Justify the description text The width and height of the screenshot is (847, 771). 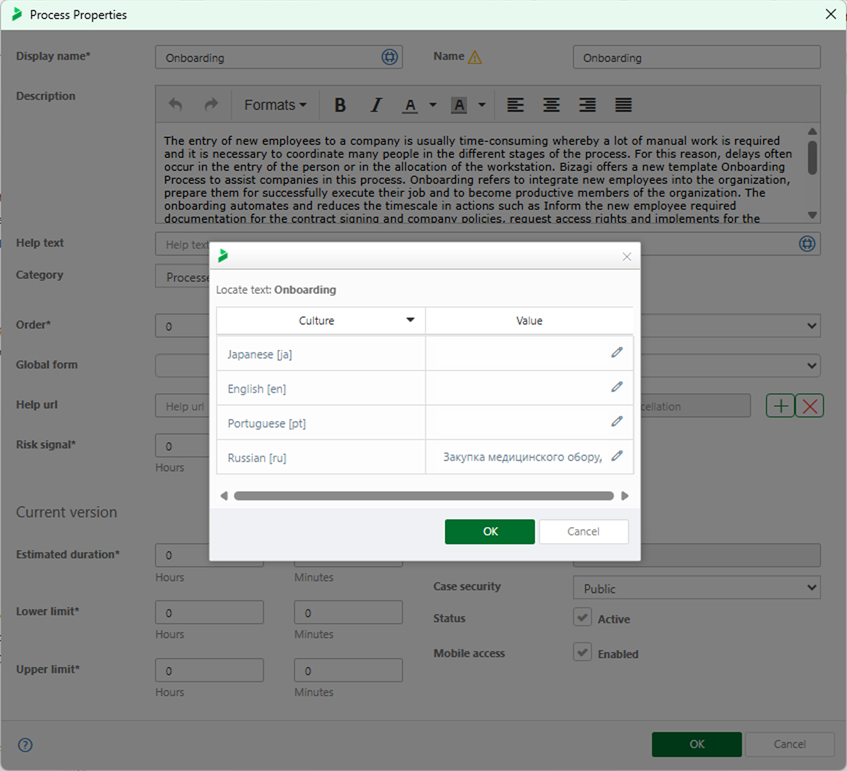(x=623, y=105)
